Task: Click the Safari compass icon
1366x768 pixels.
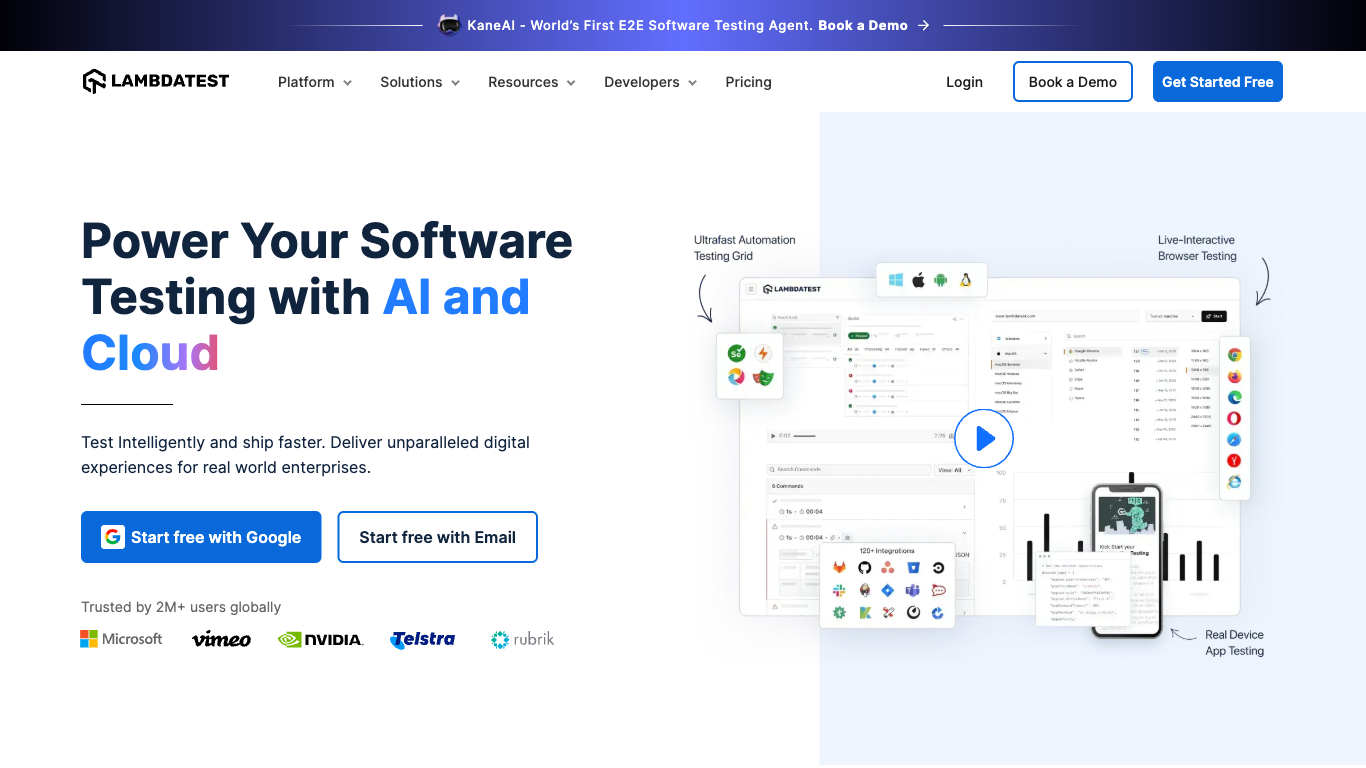Action: 1235,439
